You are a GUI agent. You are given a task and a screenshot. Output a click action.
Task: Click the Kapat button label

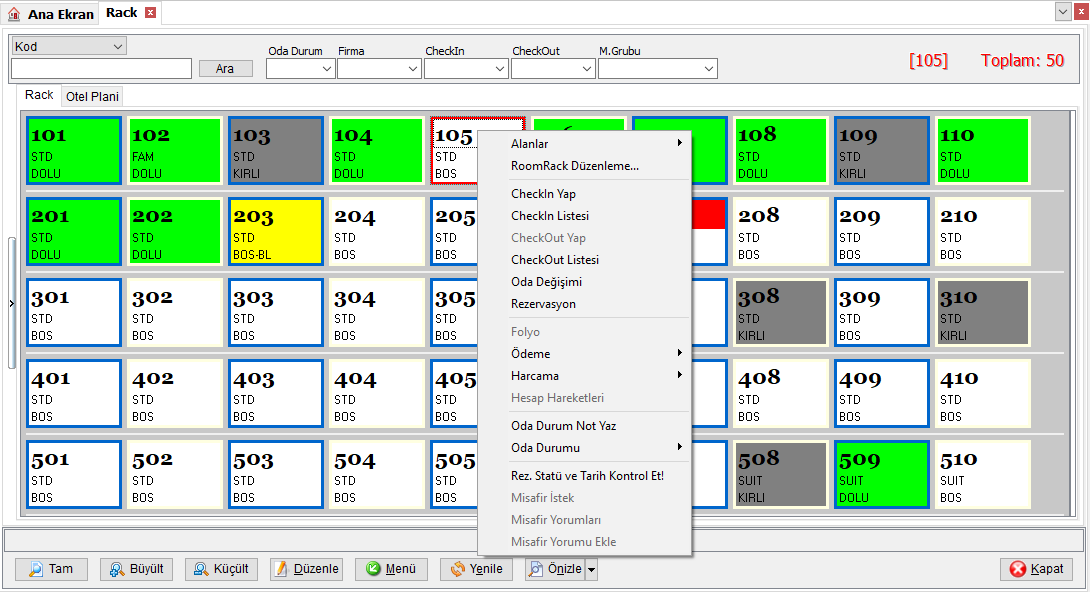(x=1047, y=569)
